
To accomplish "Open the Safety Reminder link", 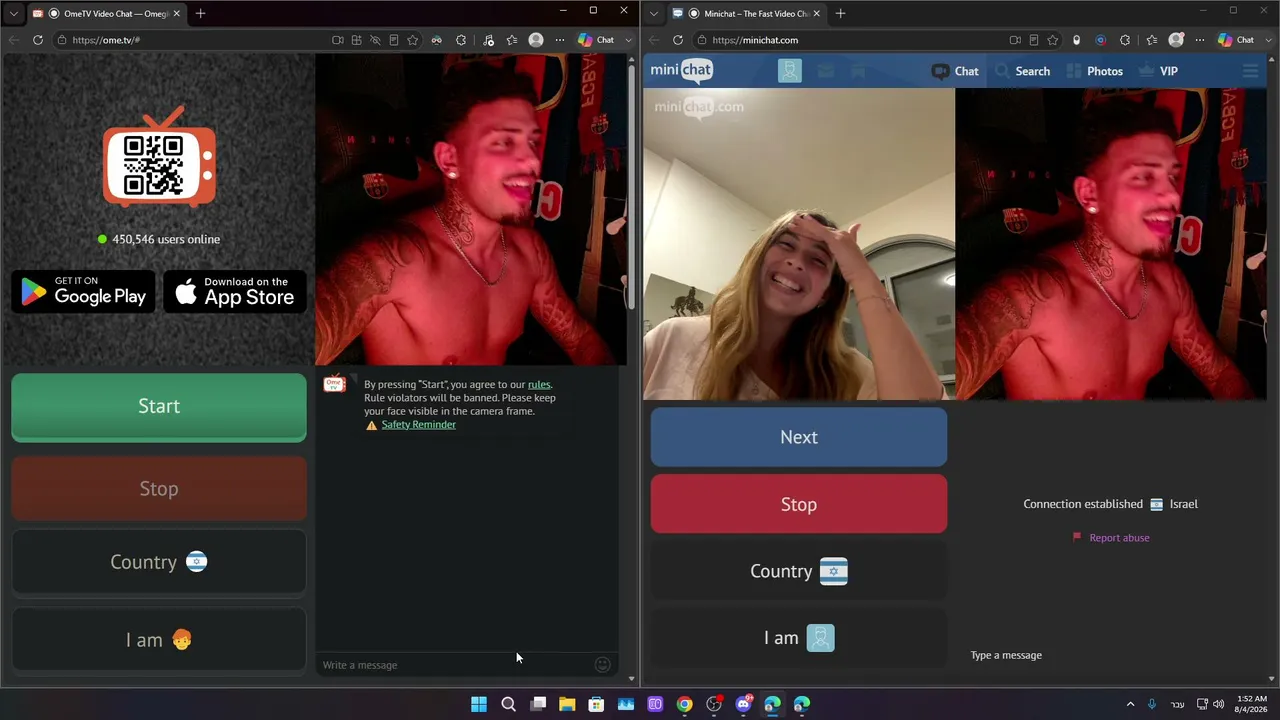I will pyautogui.click(x=418, y=424).
